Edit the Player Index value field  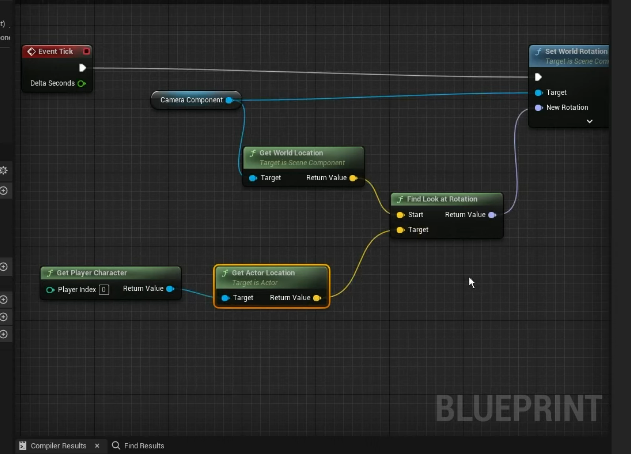104,290
